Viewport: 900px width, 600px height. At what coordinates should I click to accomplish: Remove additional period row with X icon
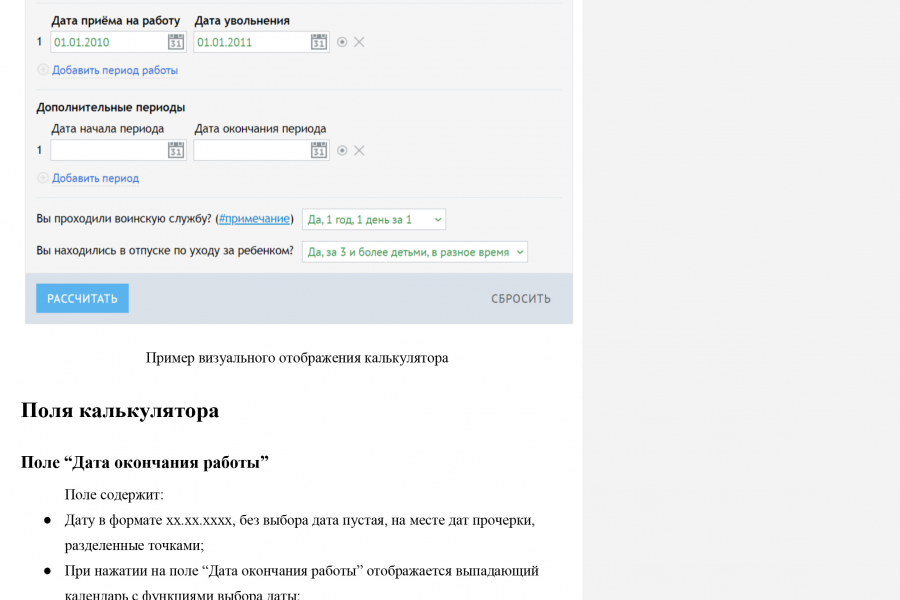pyautogui.click(x=359, y=150)
